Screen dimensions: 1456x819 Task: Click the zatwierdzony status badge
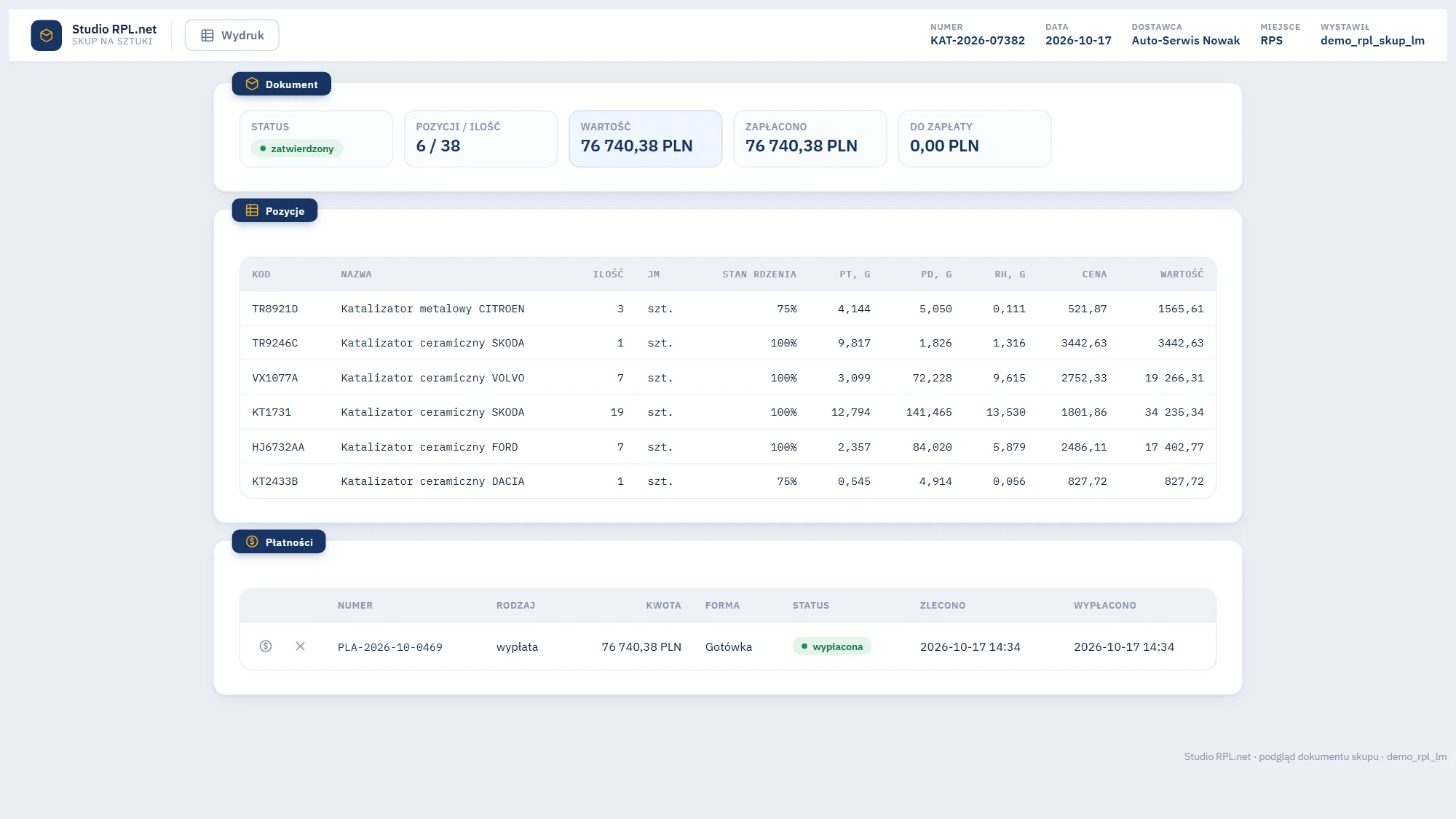(297, 149)
